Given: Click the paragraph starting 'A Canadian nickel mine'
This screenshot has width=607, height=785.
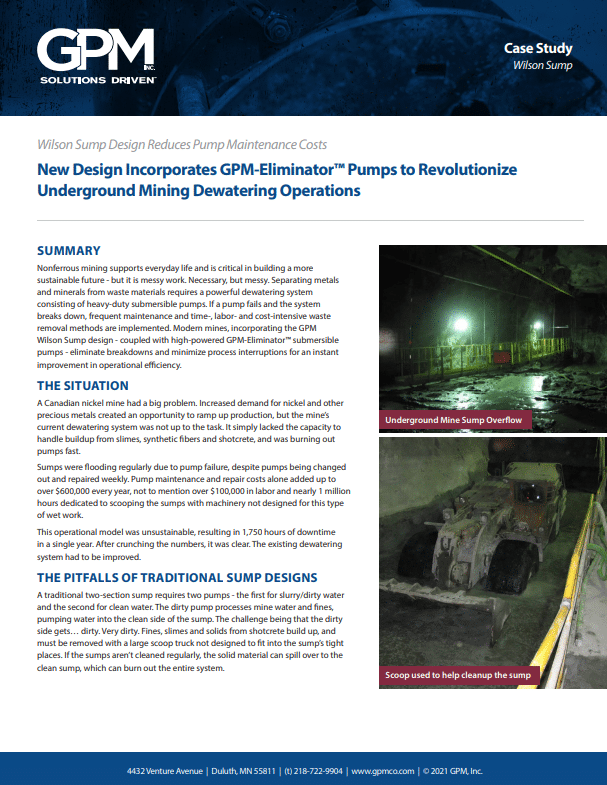Looking at the screenshot, I should [x=190, y=427].
